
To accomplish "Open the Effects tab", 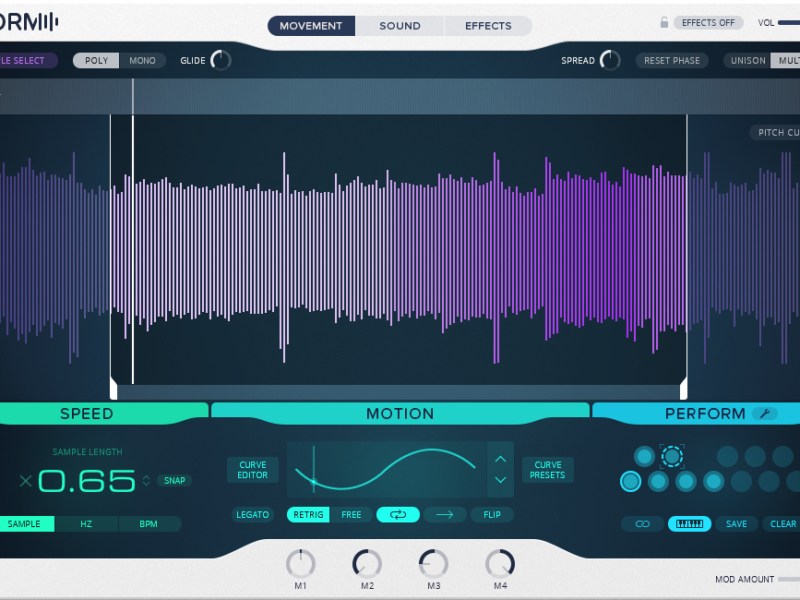I will tap(488, 26).
